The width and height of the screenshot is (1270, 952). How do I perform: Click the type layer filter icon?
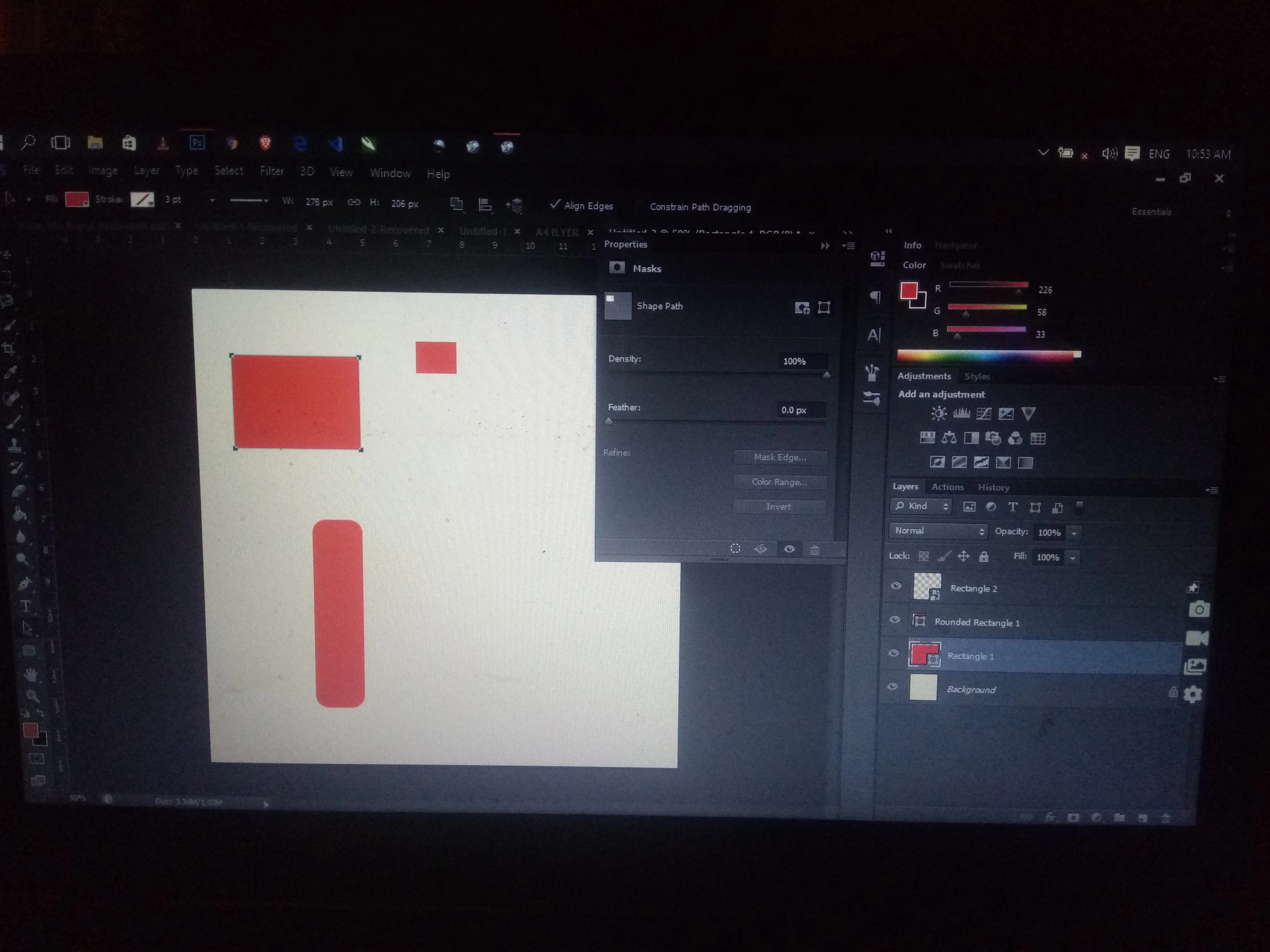click(1013, 507)
